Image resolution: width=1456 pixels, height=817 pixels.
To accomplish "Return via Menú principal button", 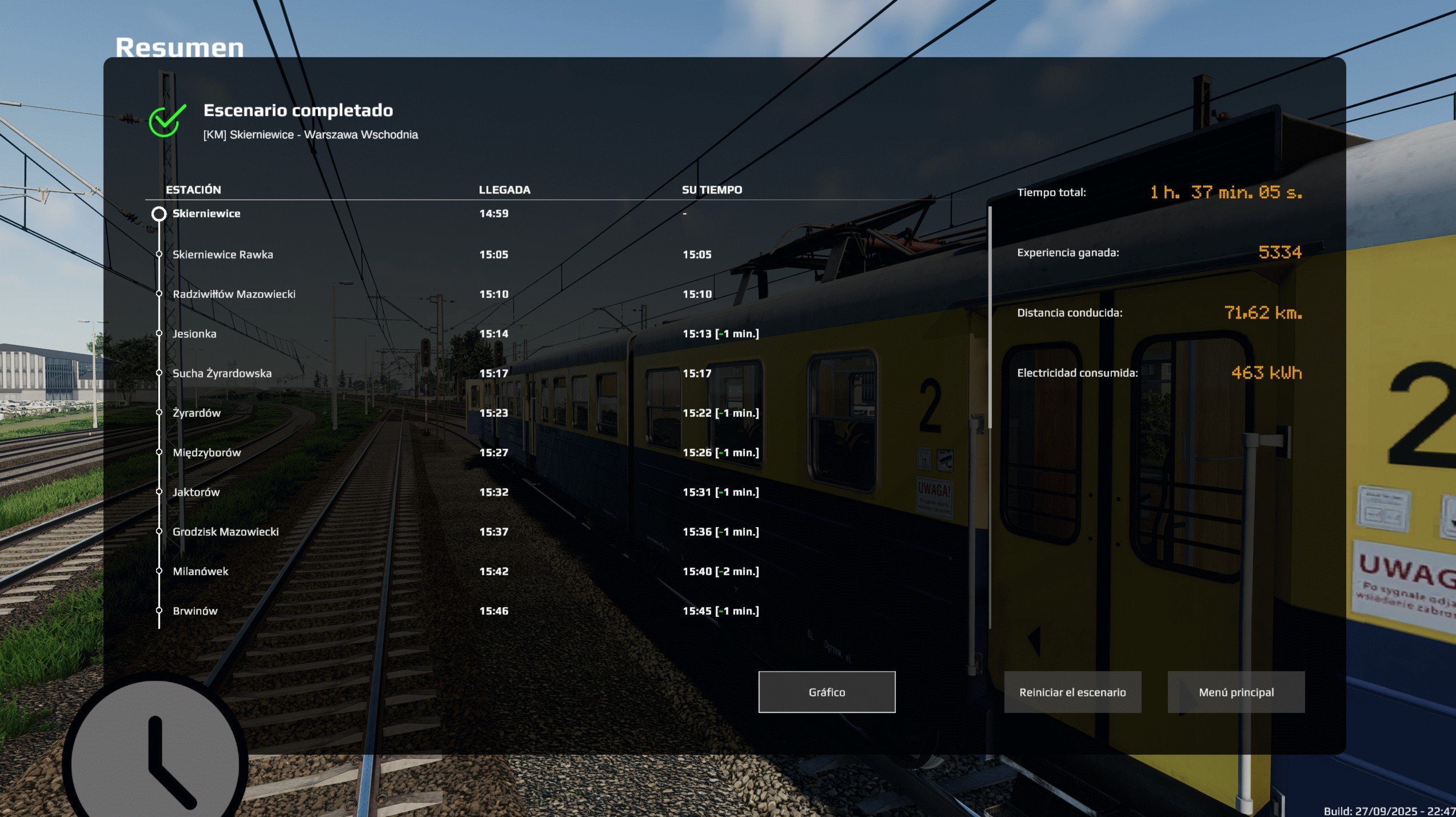I will click(x=1235, y=692).
